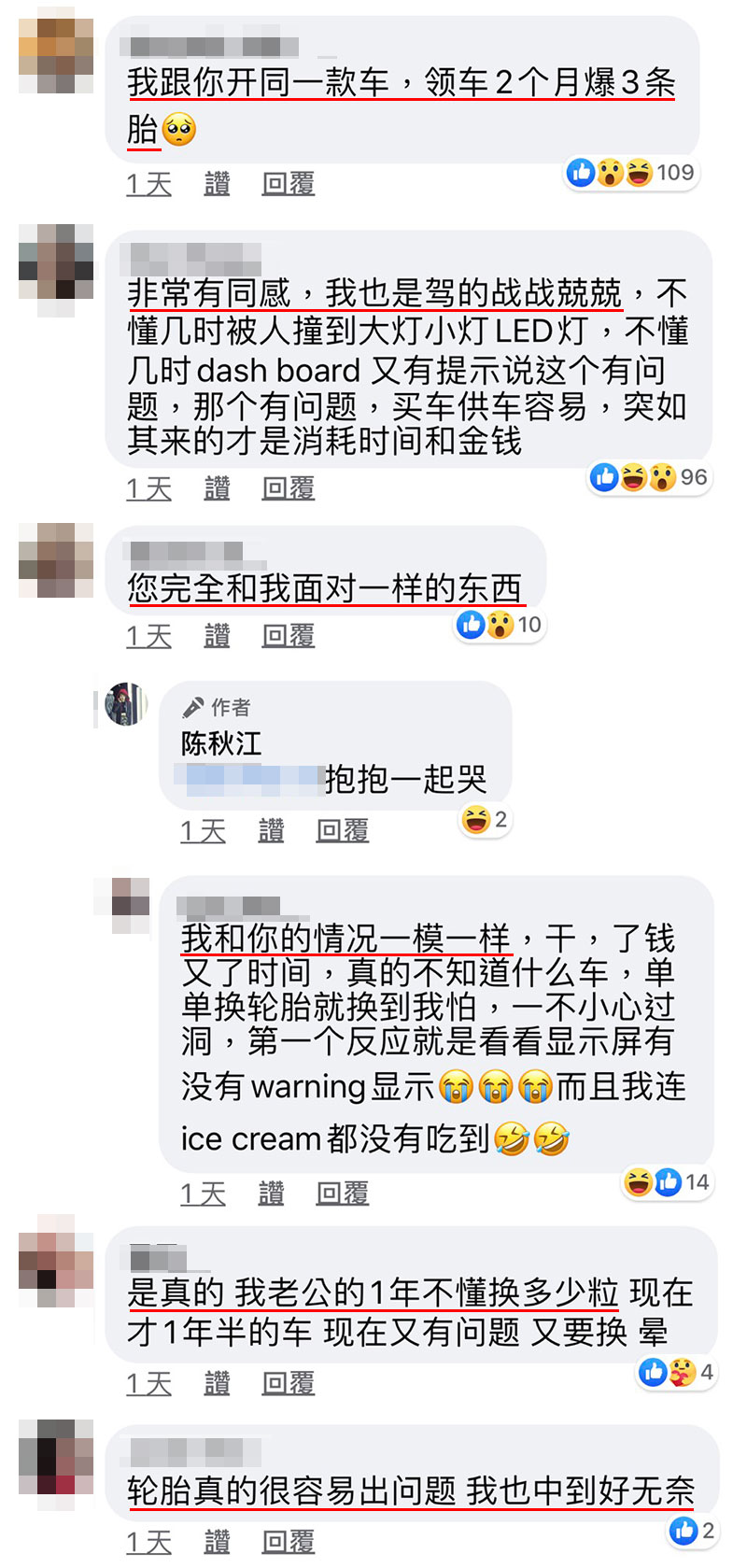Click the pen icon beside 作者 label
Screen dimensions: 747x1568
coord(192,707)
